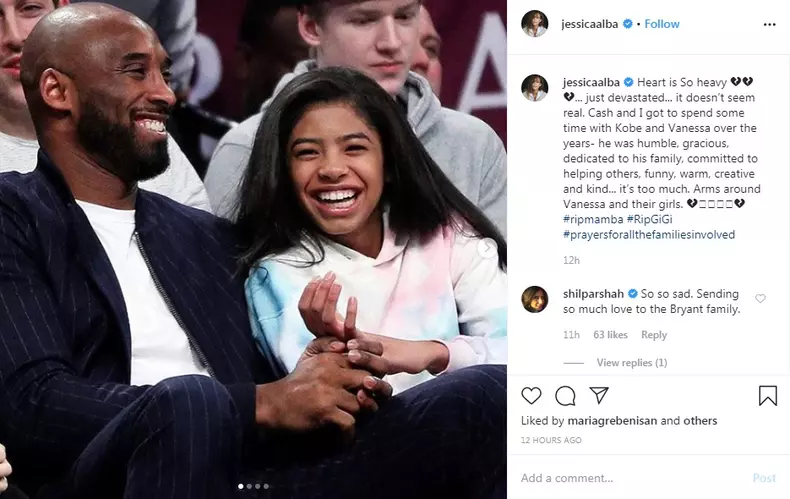Viewport: 790px width, 499px height.
Task: View the 63 likes on the comment
Action: click(610, 336)
